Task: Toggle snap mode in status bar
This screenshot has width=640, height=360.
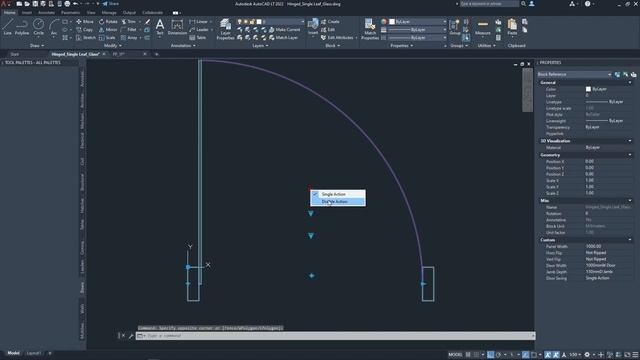Action: (x=476, y=355)
